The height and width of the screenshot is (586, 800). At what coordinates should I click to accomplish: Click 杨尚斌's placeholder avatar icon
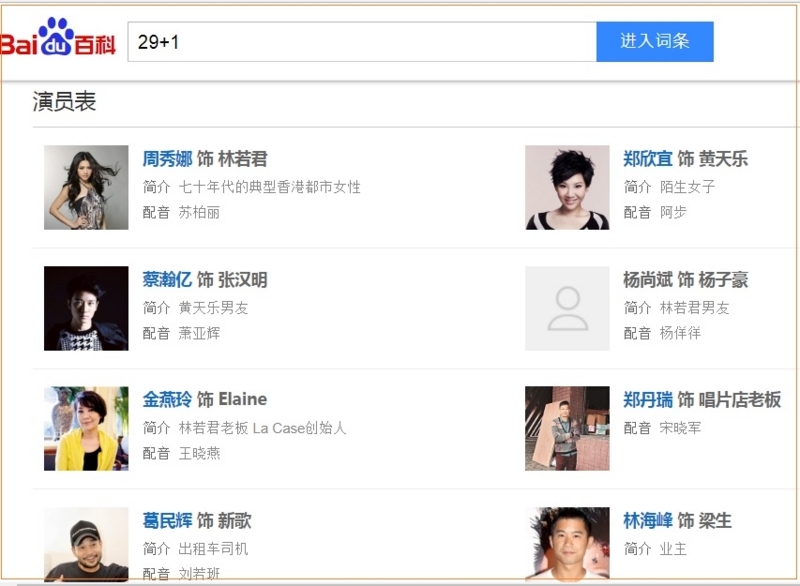click(x=567, y=308)
